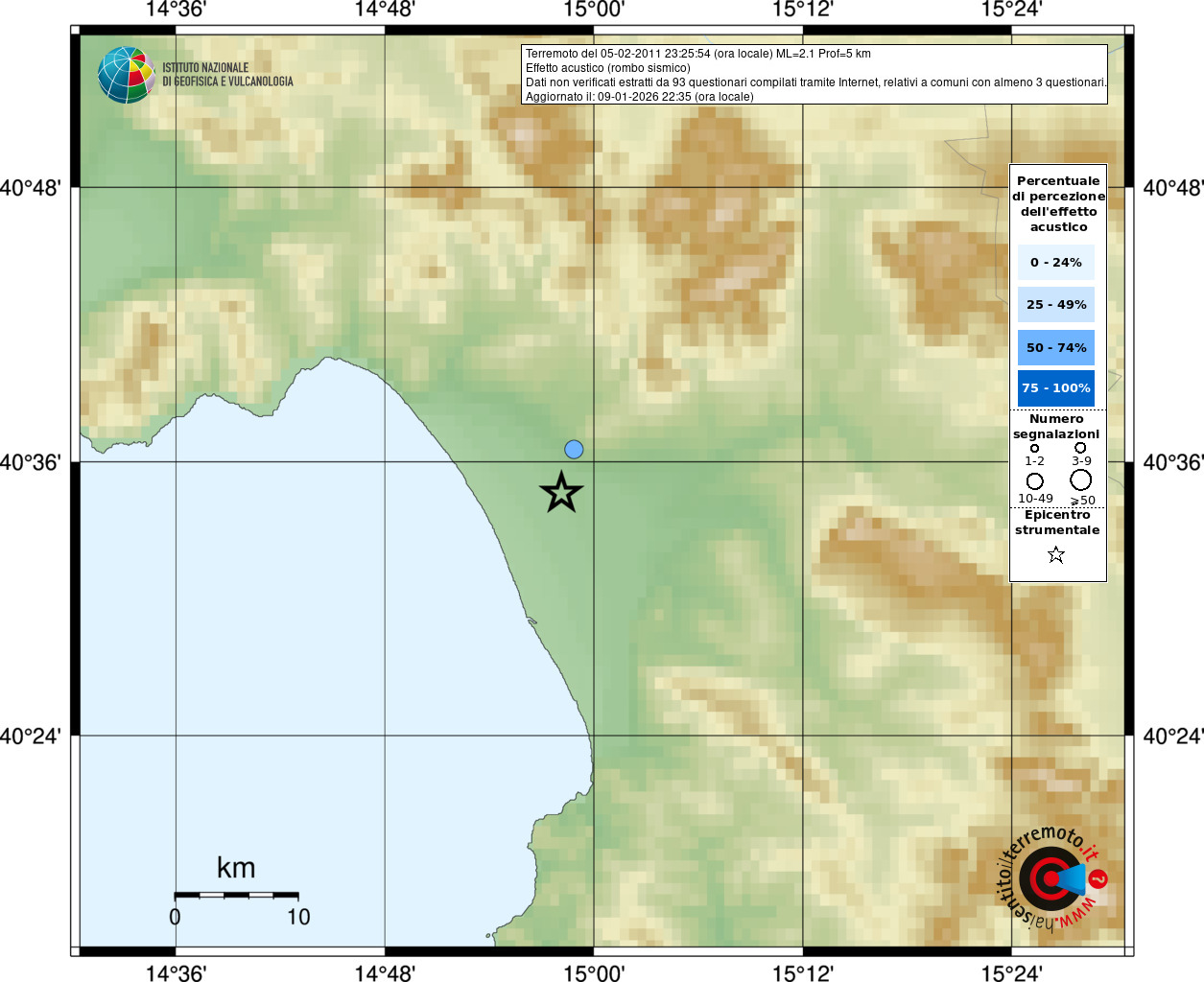Click the 14°48' longitude label at bottom
Image resolution: width=1204 pixels, height=982 pixels.
385,972
